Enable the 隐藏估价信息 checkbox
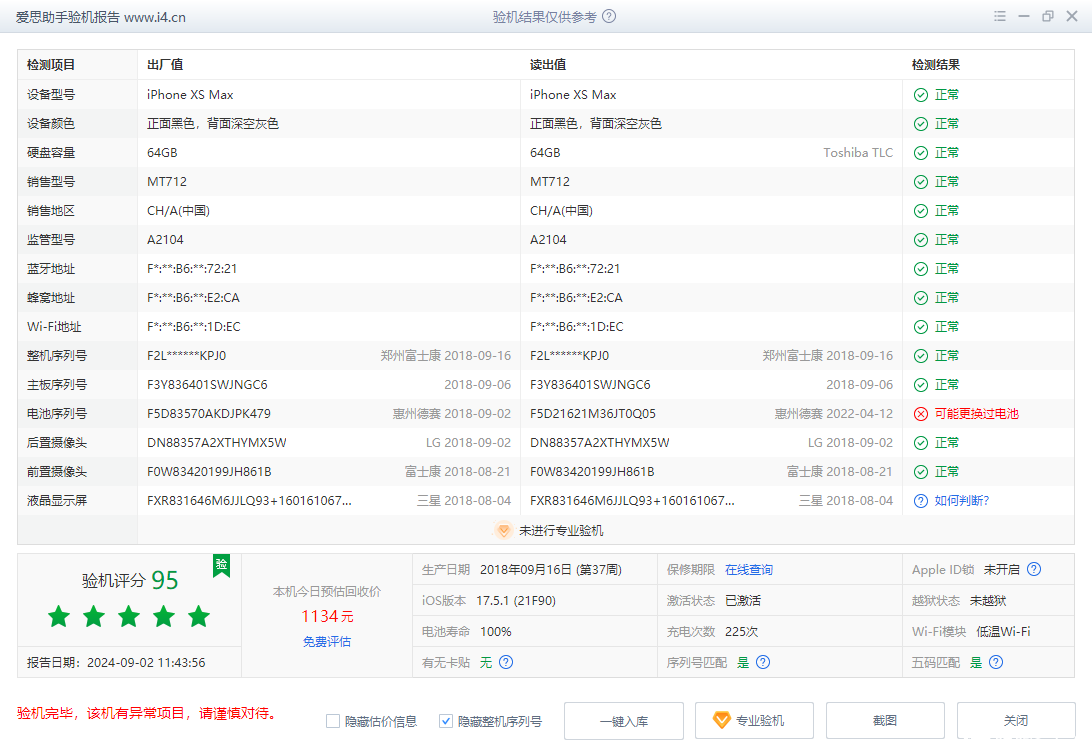This screenshot has height=756, width=1092. [333, 721]
